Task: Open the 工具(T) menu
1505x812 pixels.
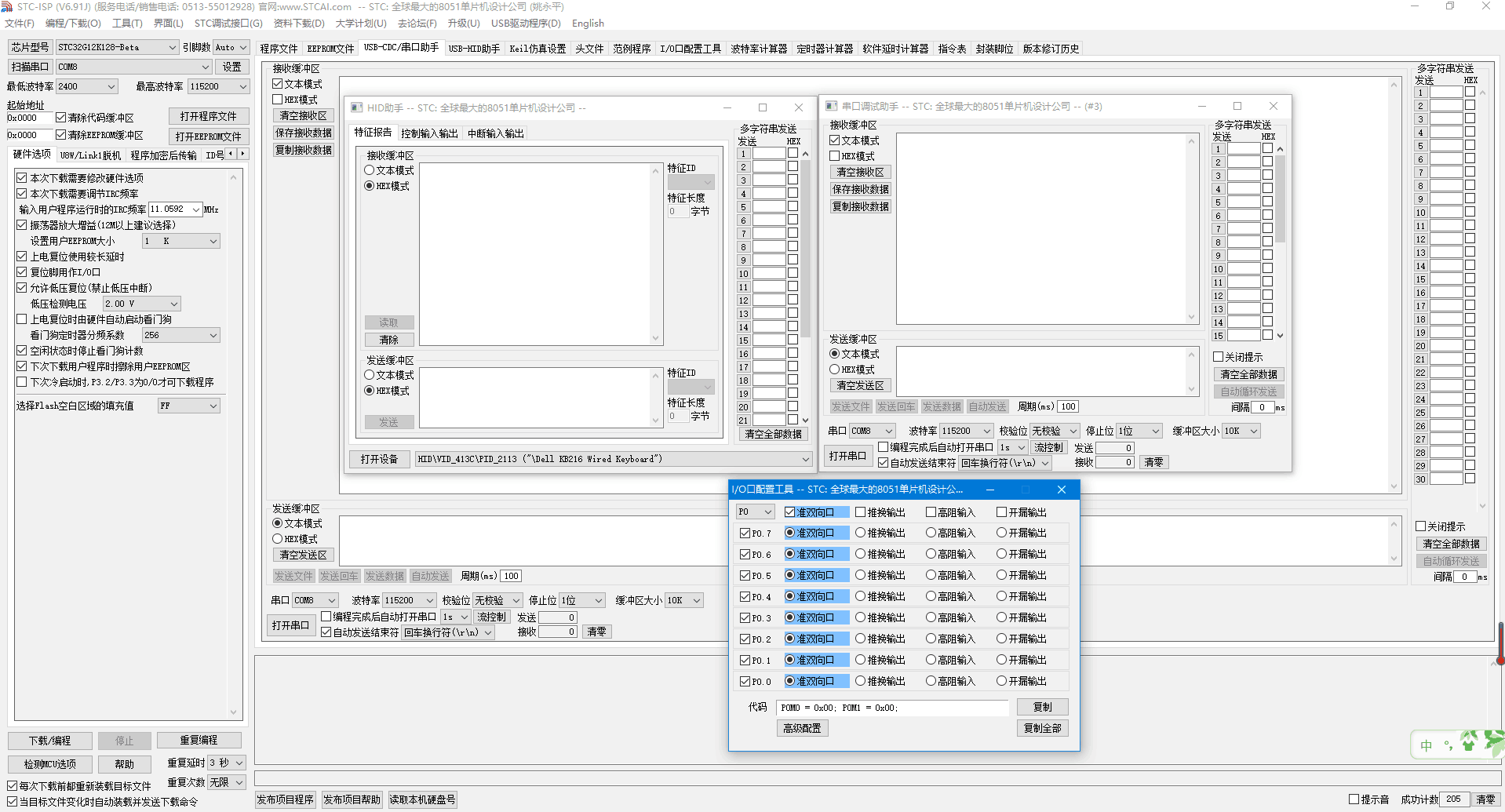Action: (x=127, y=24)
